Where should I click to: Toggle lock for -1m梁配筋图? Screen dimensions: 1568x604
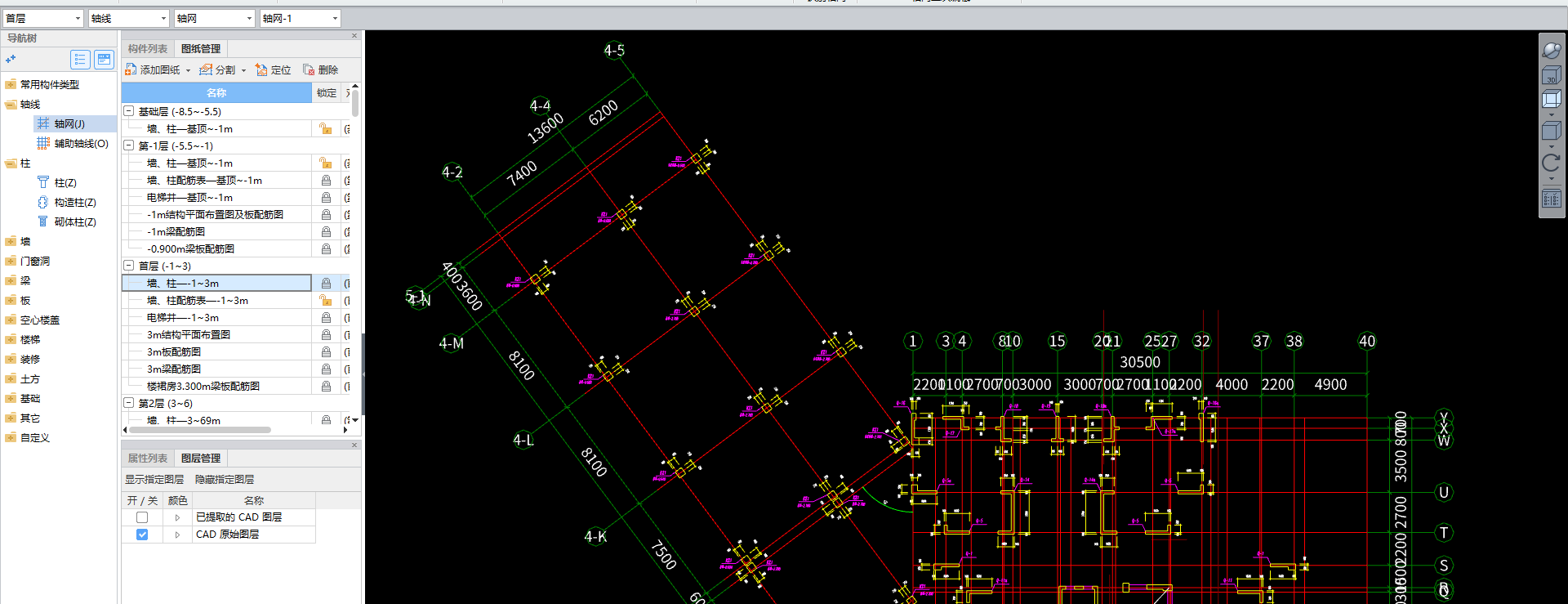tap(326, 231)
